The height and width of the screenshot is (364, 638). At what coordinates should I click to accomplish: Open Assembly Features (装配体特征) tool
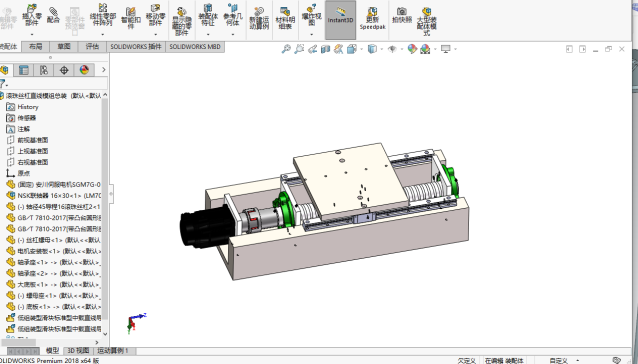208,15
